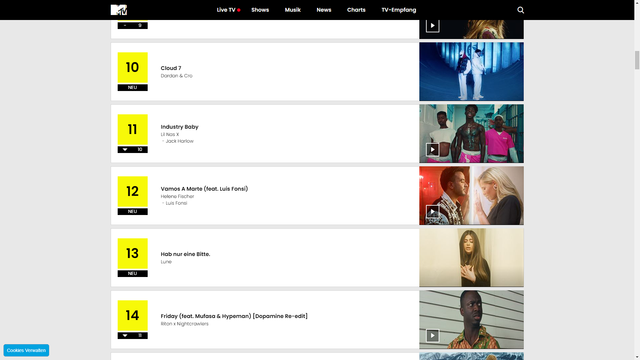Click the yellow rank 10 badge
The width and height of the screenshot is (640, 360).
point(133,67)
